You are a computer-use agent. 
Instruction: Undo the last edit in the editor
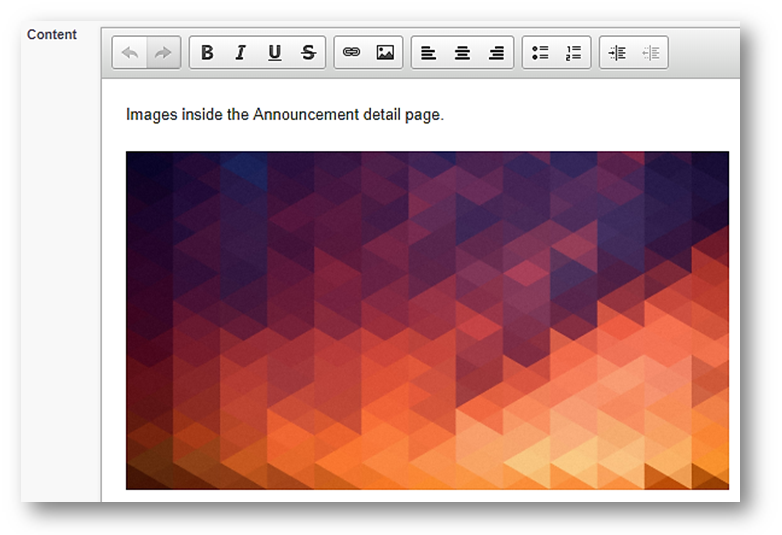130,53
